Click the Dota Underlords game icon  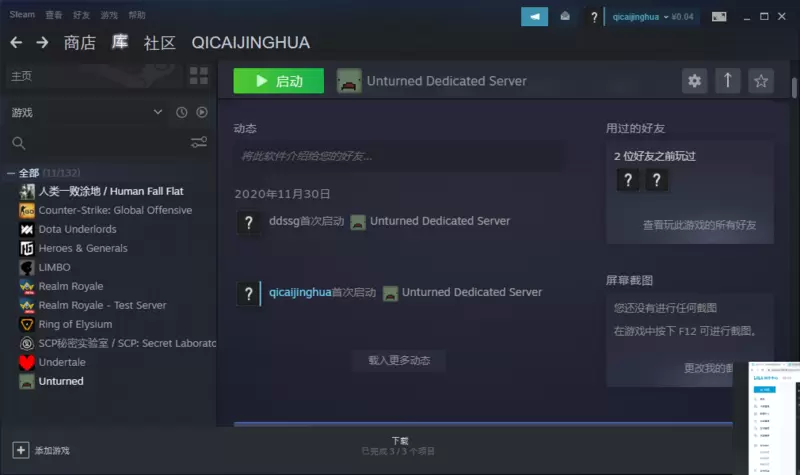coord(27,229)
